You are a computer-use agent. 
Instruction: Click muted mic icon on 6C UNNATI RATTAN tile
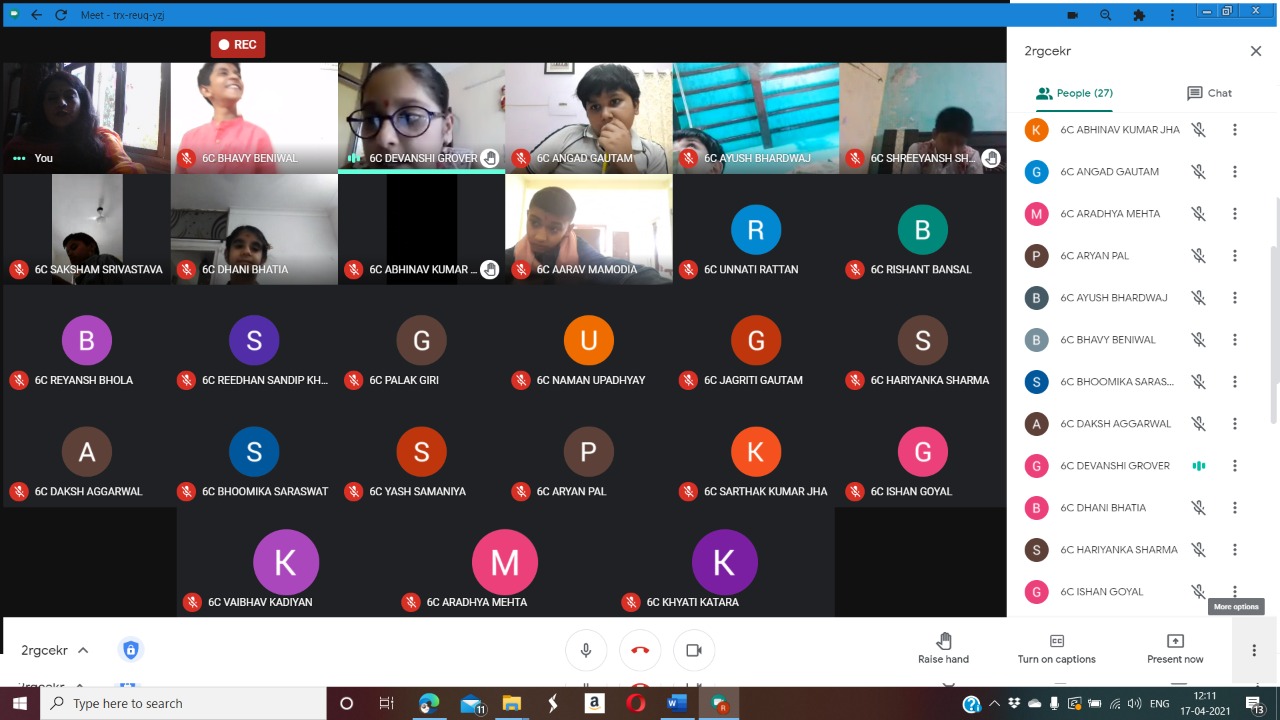(x=688, y=269)
